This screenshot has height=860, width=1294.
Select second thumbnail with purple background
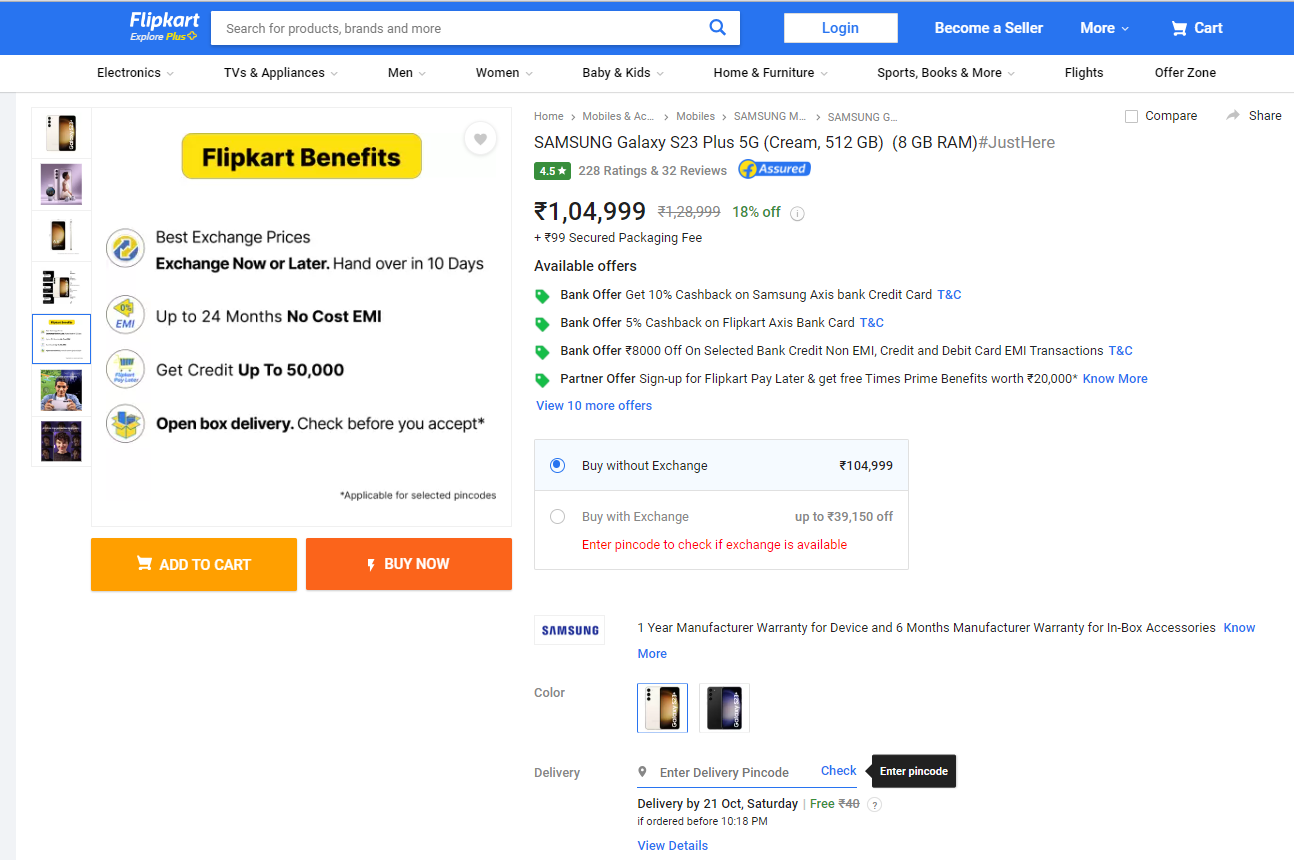pos(61,184)
